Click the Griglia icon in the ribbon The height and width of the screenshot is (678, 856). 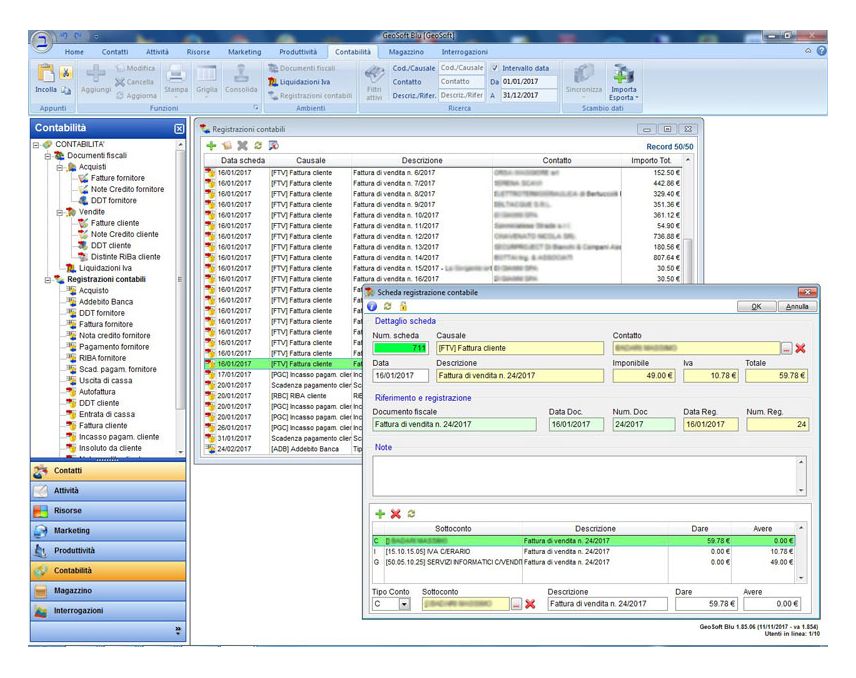[206, 73]
